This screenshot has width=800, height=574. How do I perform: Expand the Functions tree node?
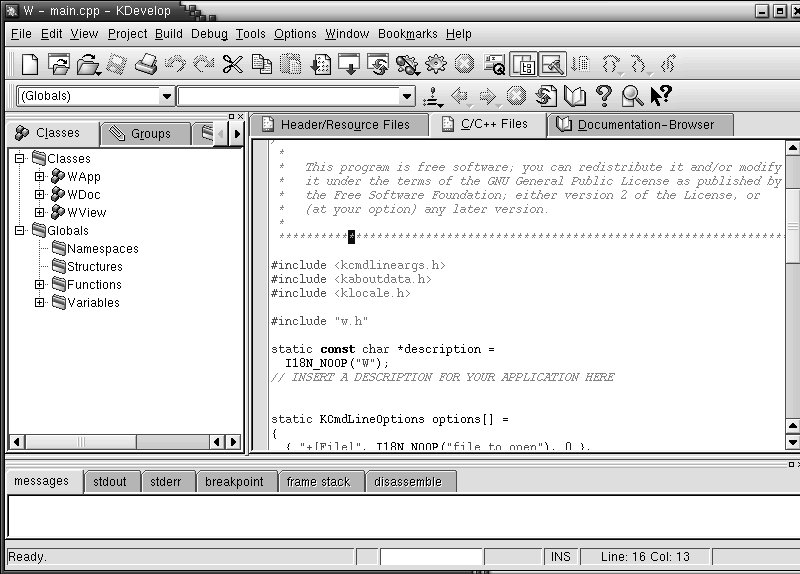click(x=40, y=285)
